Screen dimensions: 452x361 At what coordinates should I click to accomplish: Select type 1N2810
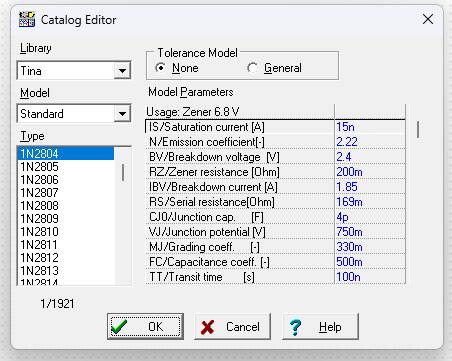66,232
